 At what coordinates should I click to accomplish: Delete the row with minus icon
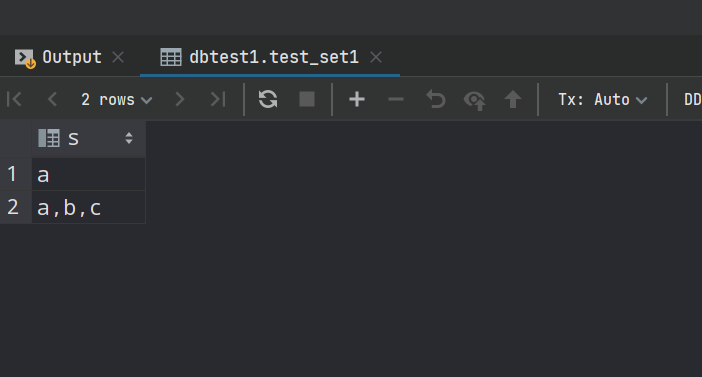pos(396,99)
